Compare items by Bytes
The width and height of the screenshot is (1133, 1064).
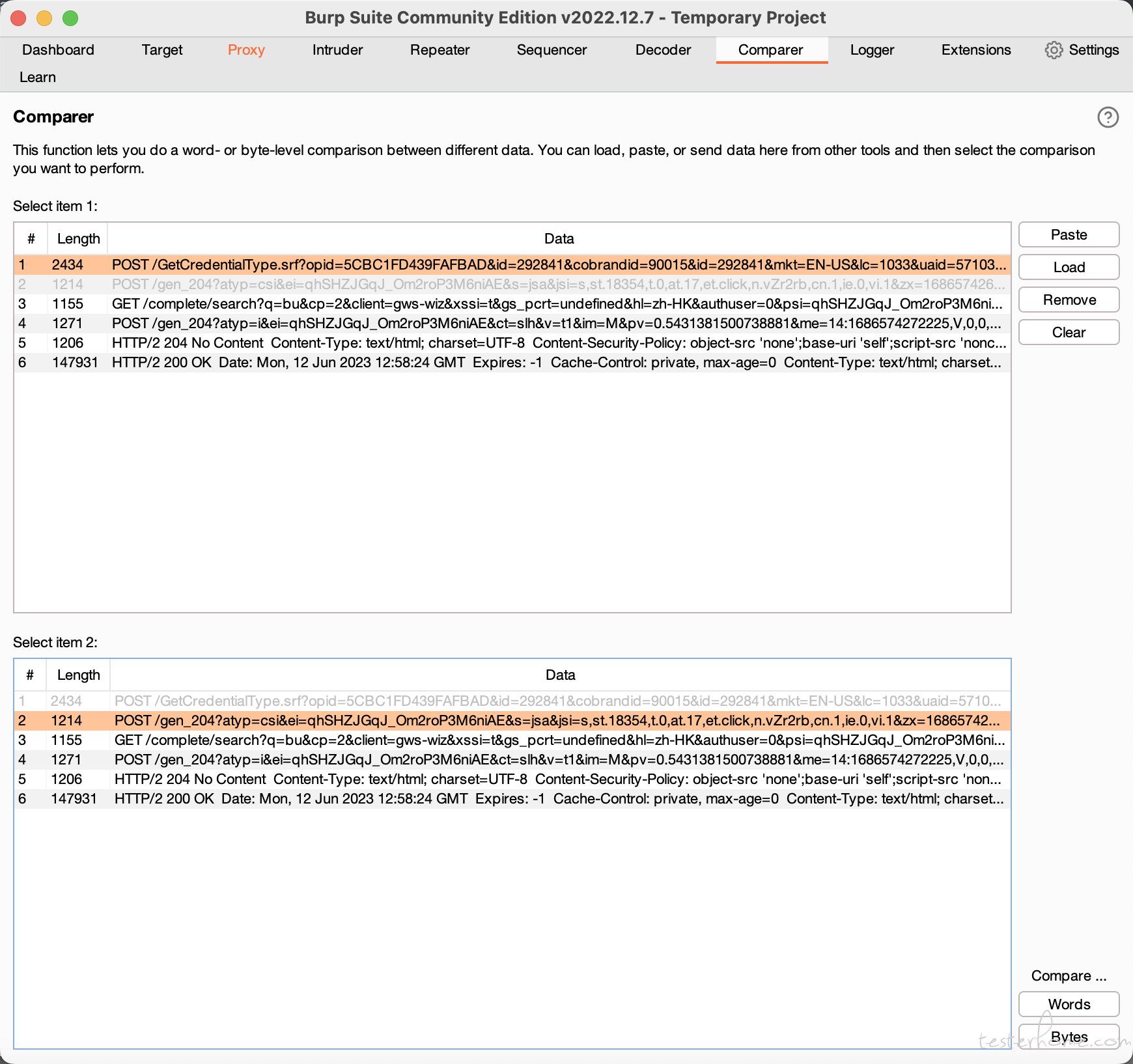(x=1069, y=1037)
